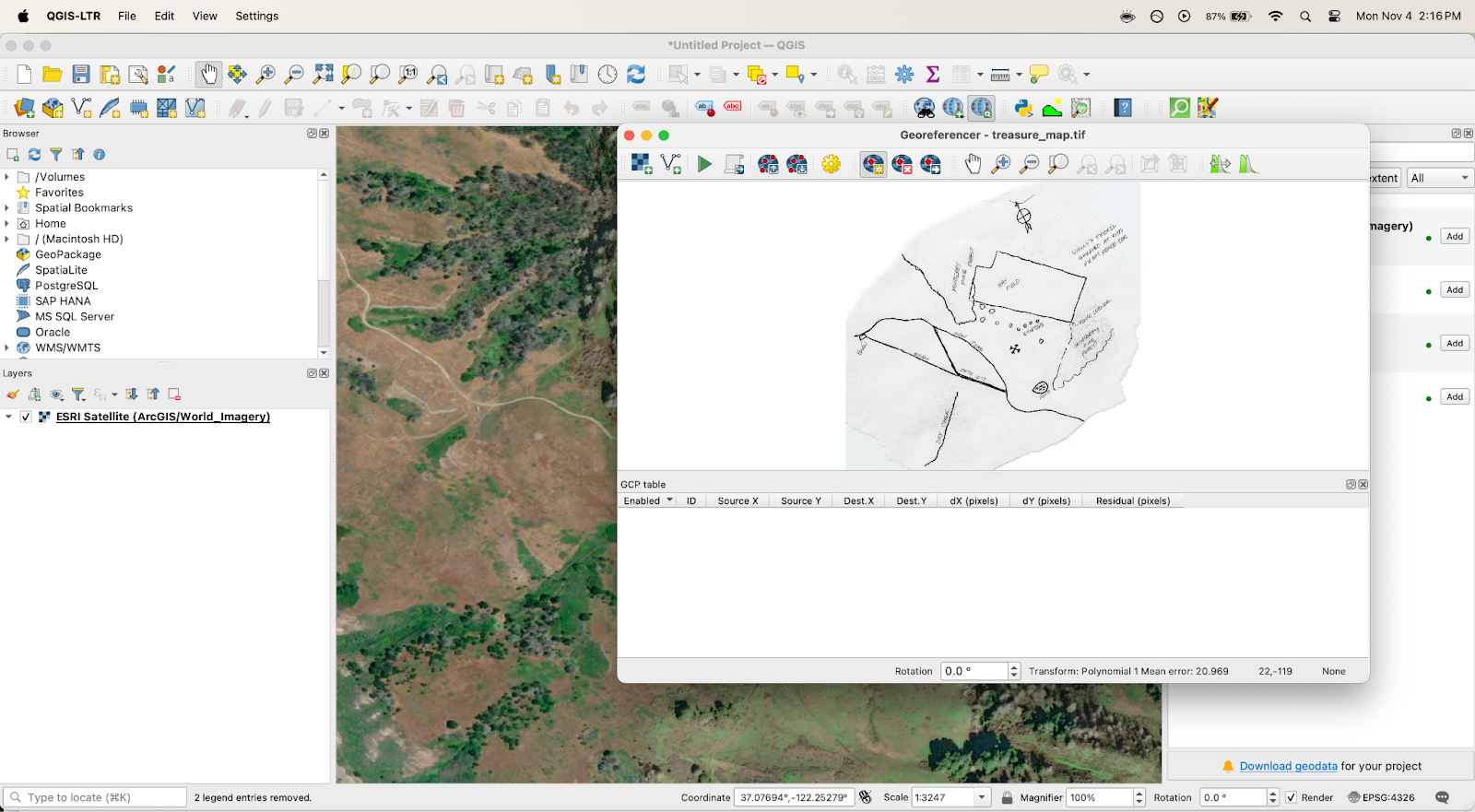Open Georeferencer transformation settings gear
1475x812 pixels.
831,164
